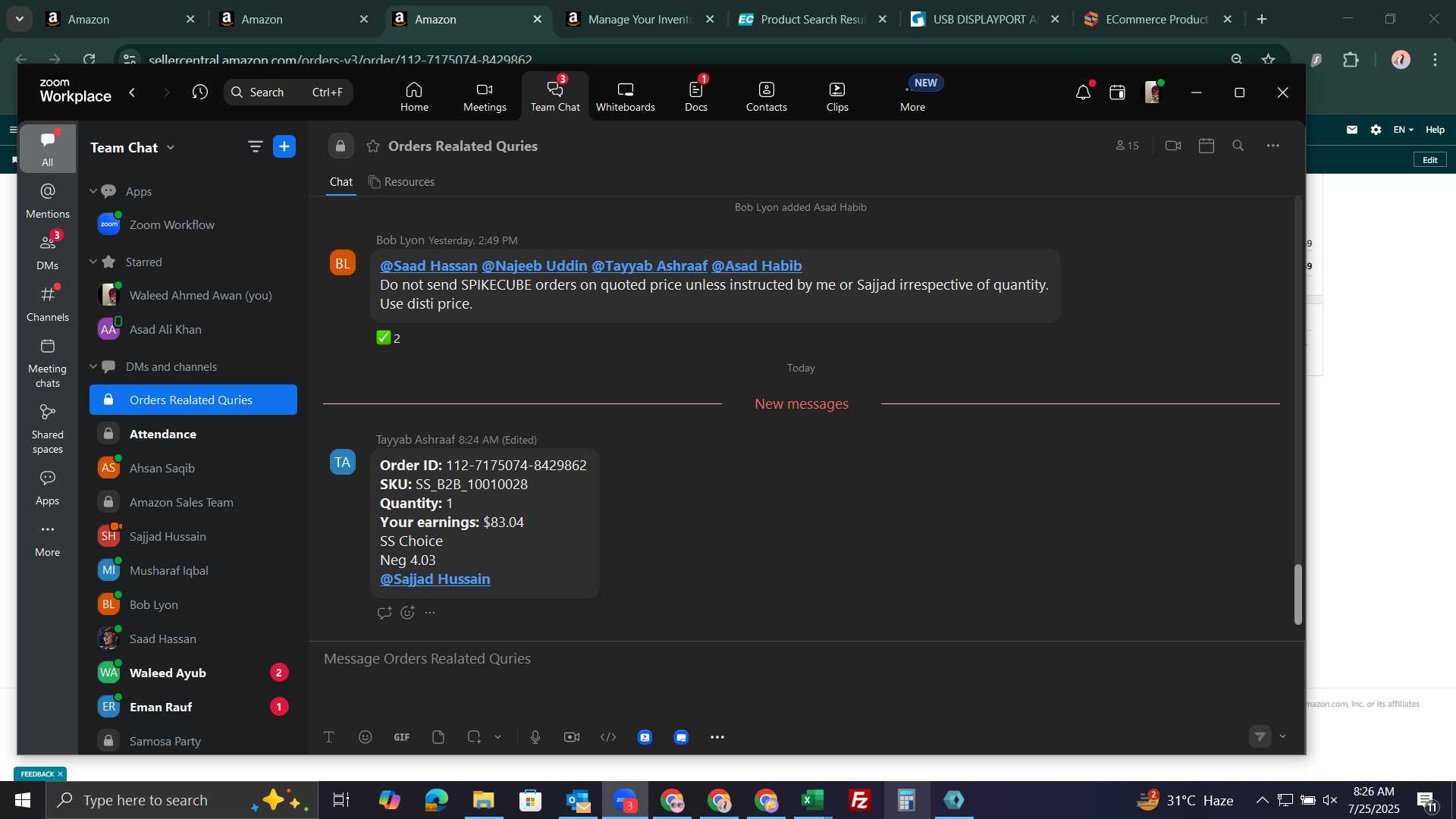This screenshot has height=819, width=1456.
Task: Reply to Tayyab's message
Action: point(384,613)
